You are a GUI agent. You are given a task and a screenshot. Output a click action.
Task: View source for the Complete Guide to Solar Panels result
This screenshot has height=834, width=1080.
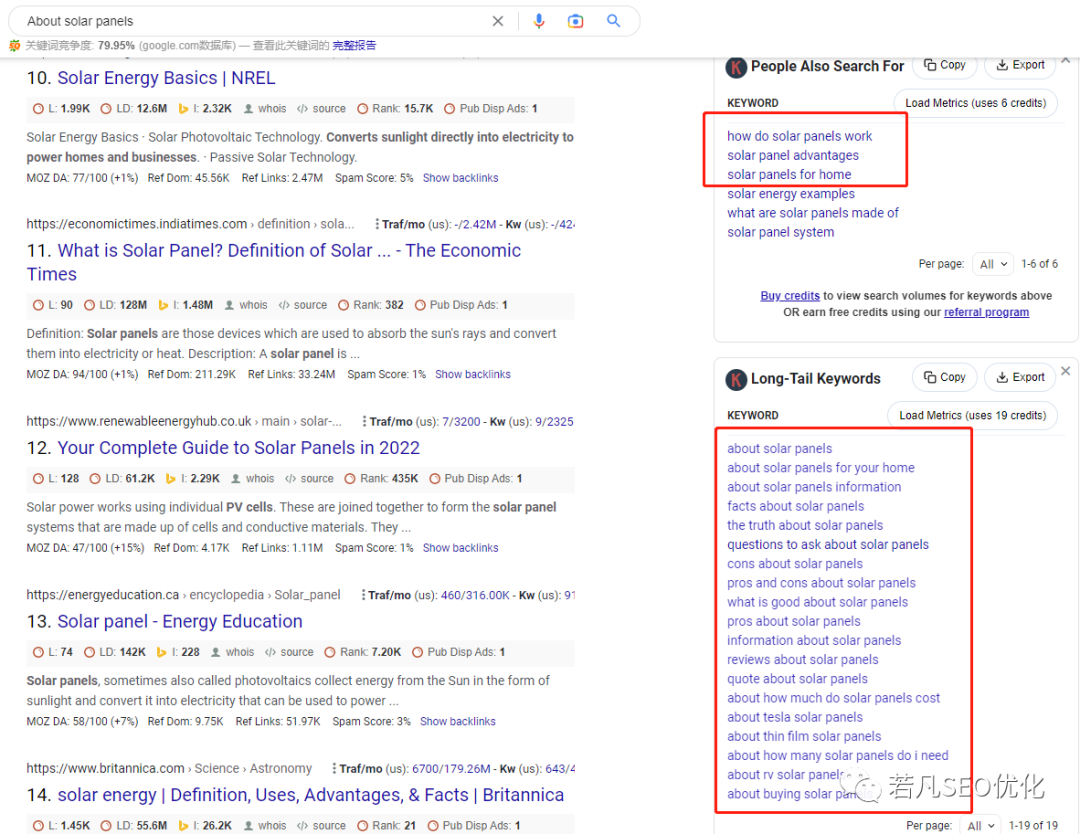click(x=309, y=479)
